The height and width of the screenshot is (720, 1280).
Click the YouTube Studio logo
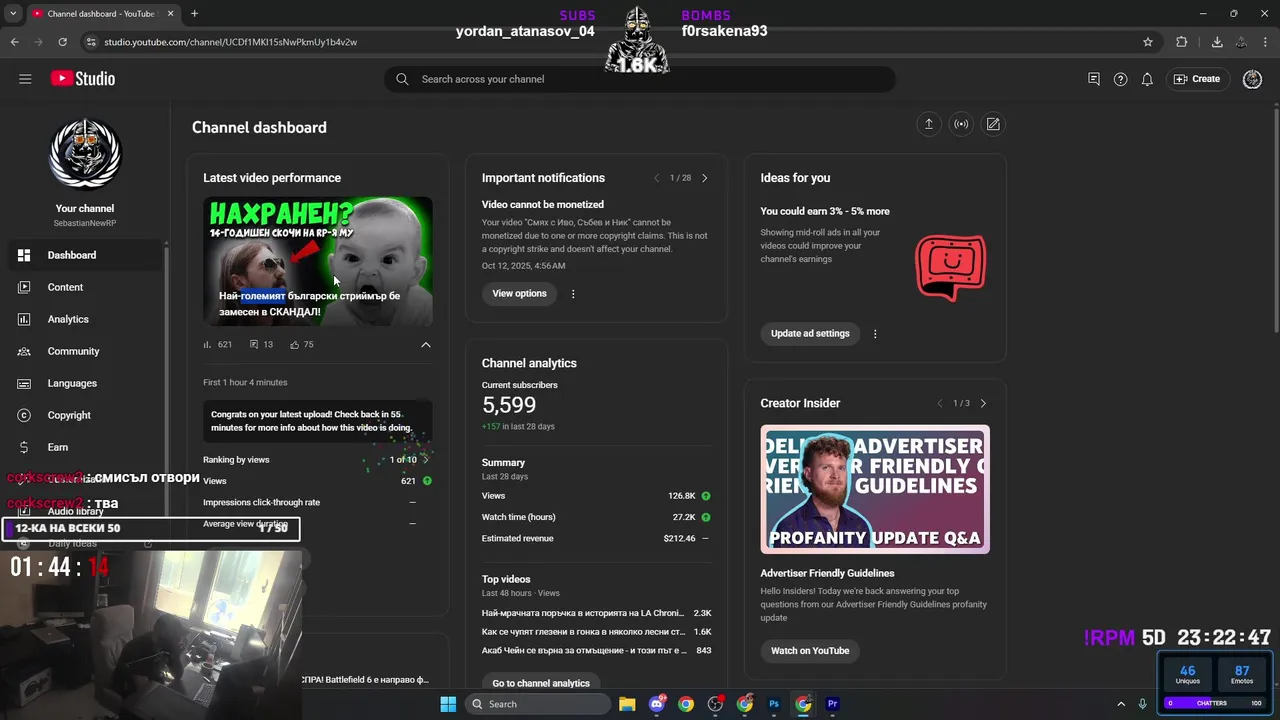(x=83, y=79)
